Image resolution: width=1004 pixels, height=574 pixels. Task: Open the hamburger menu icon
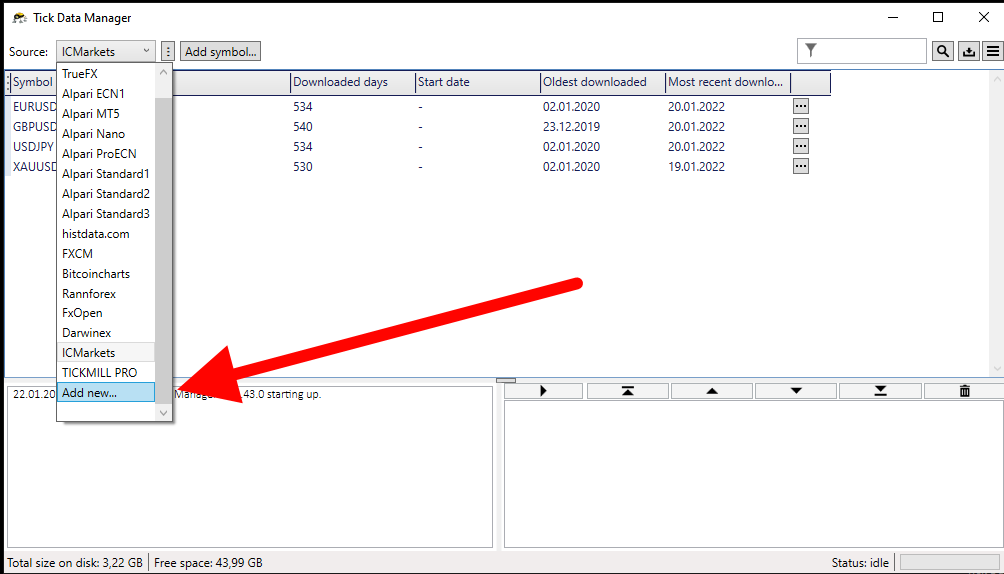point(992,51)
